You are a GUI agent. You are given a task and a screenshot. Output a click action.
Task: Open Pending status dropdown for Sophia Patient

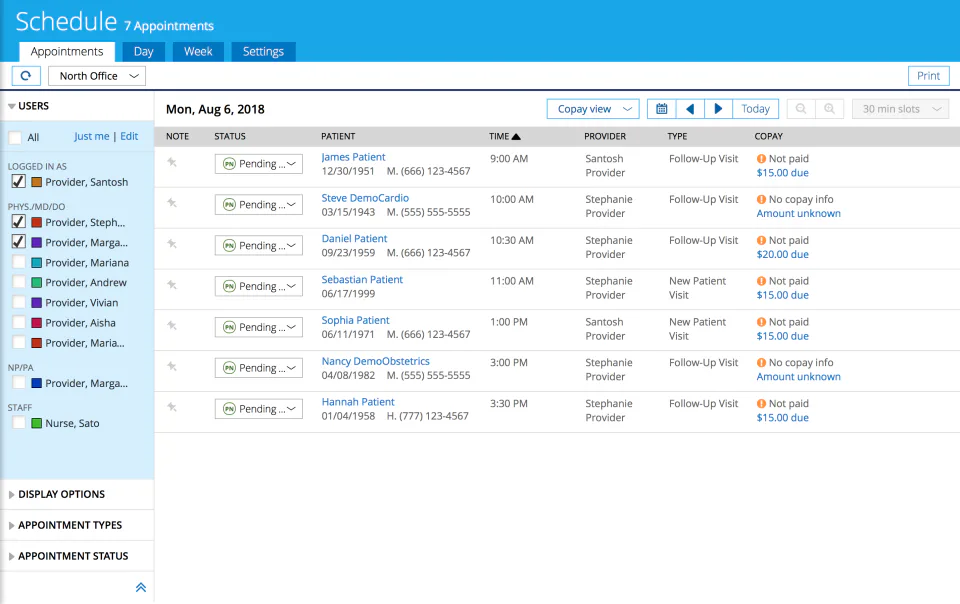(258, 327)
